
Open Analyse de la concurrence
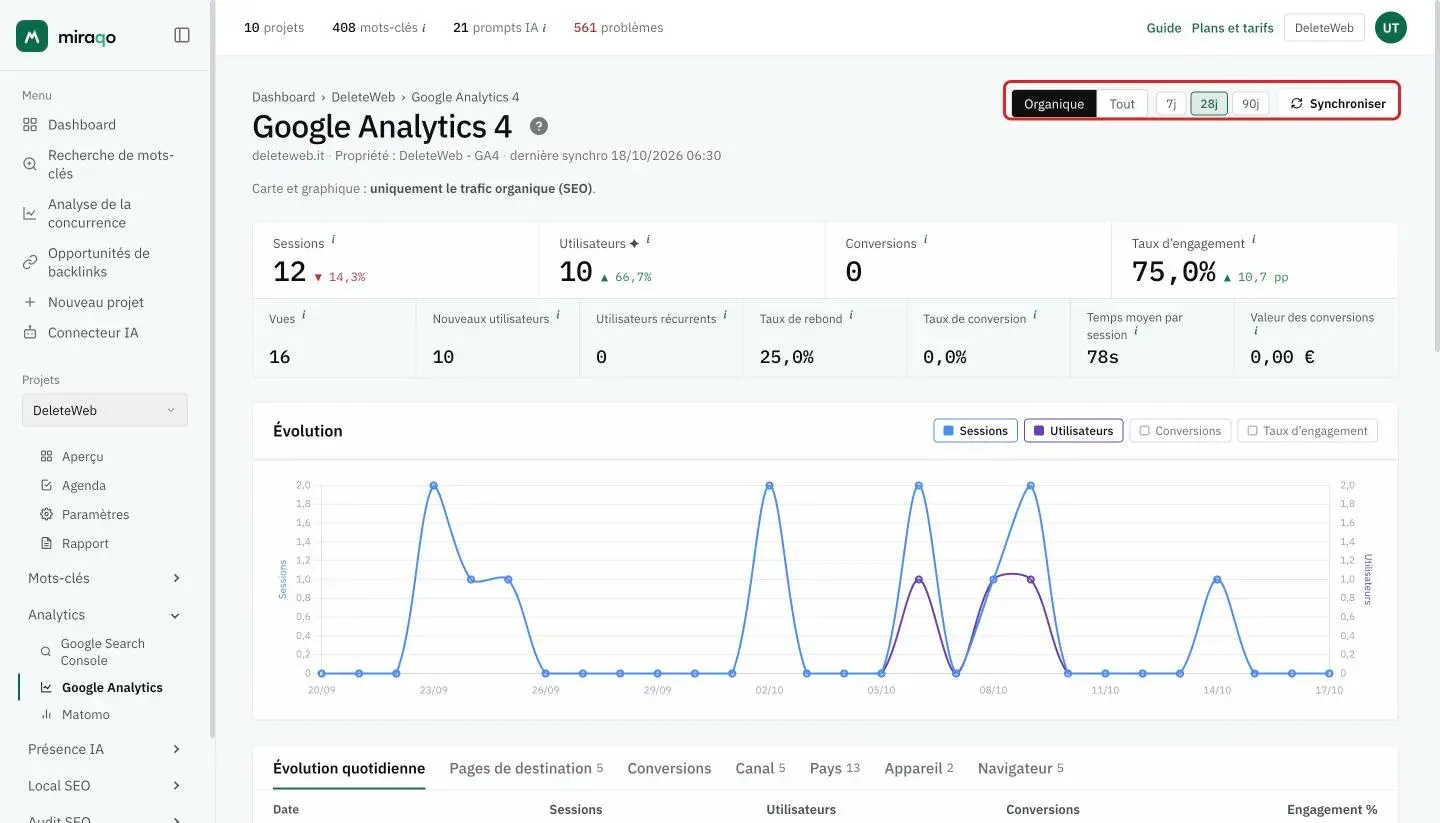coord(100,213)
